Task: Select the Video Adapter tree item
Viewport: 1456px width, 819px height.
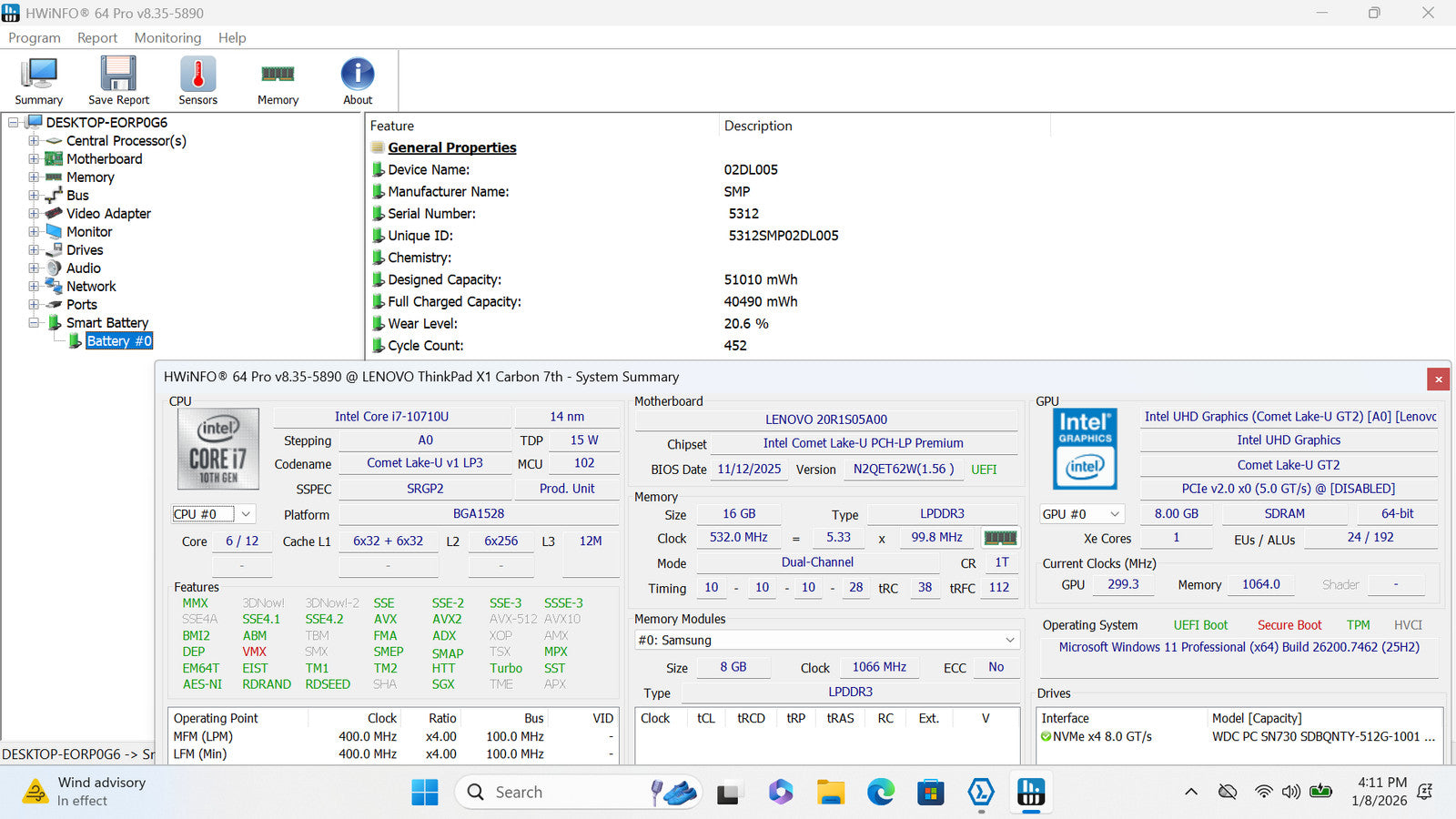Action: tap(108, 214)
